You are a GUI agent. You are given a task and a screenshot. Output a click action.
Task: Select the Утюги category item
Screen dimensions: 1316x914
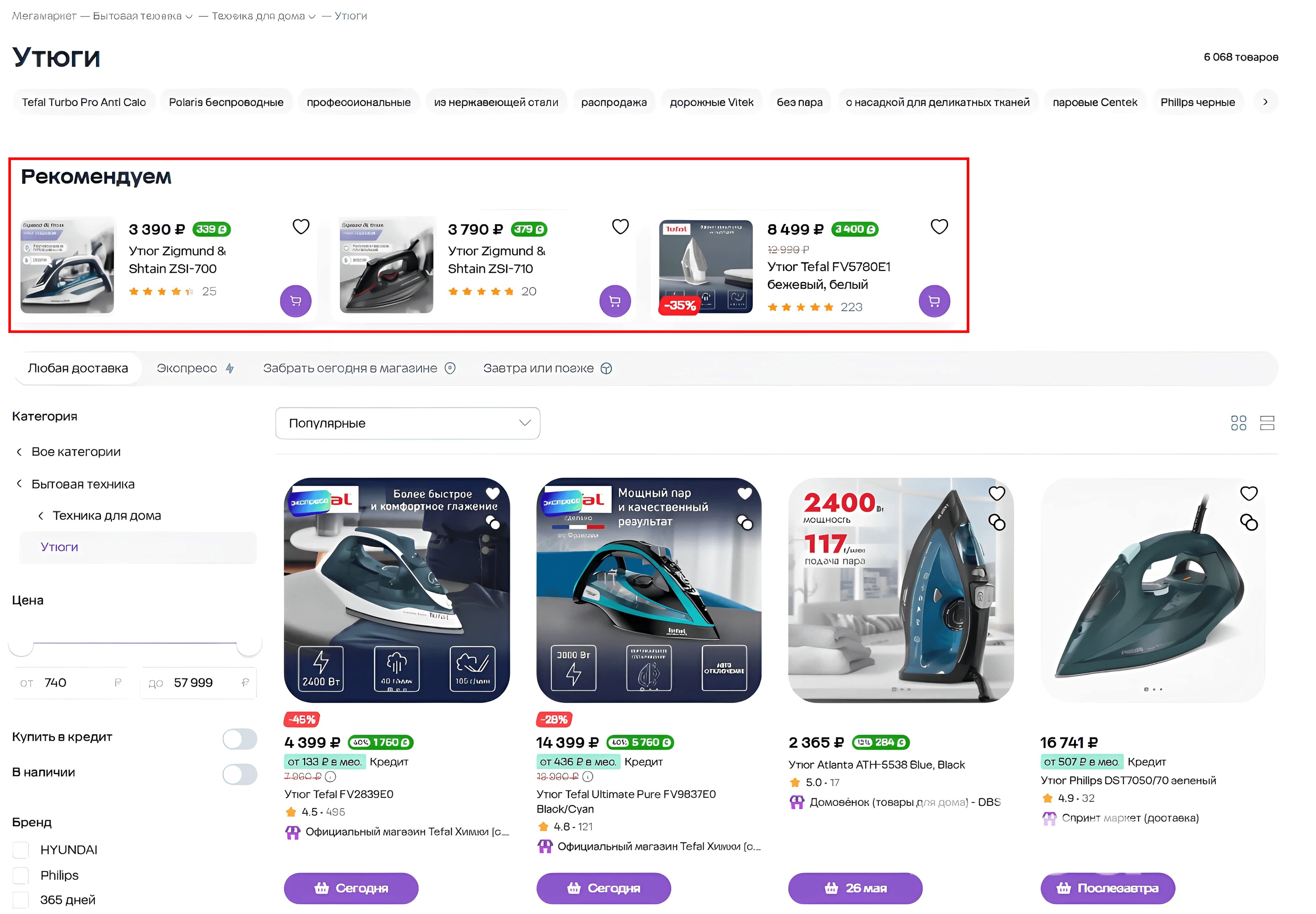tap(137, 548)
